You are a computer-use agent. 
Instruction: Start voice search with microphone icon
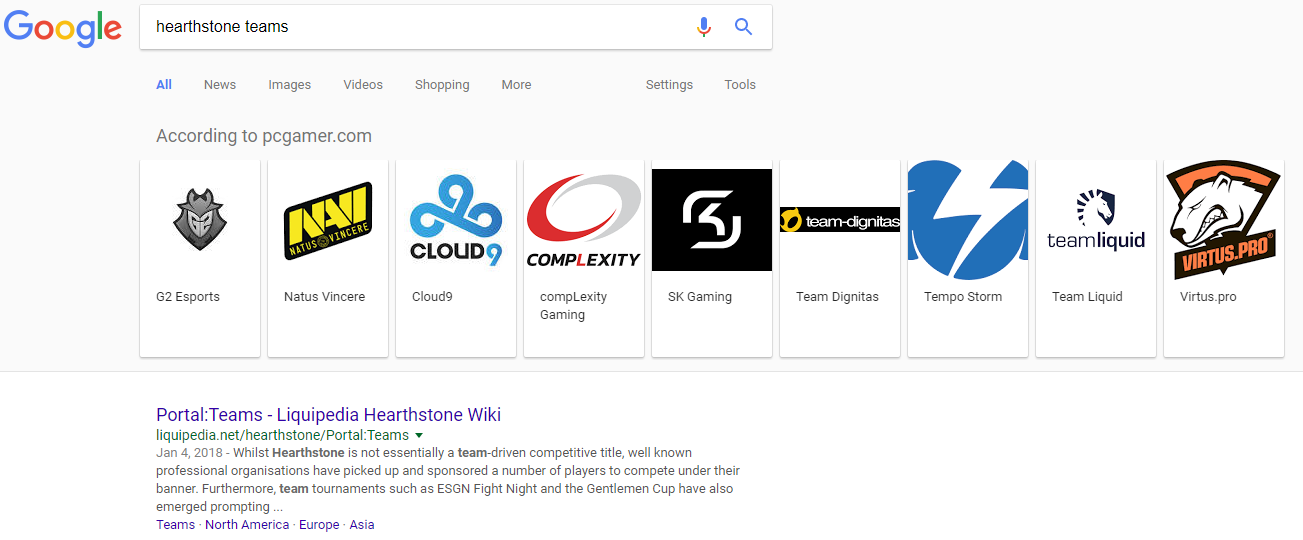[x=704, y=27]
